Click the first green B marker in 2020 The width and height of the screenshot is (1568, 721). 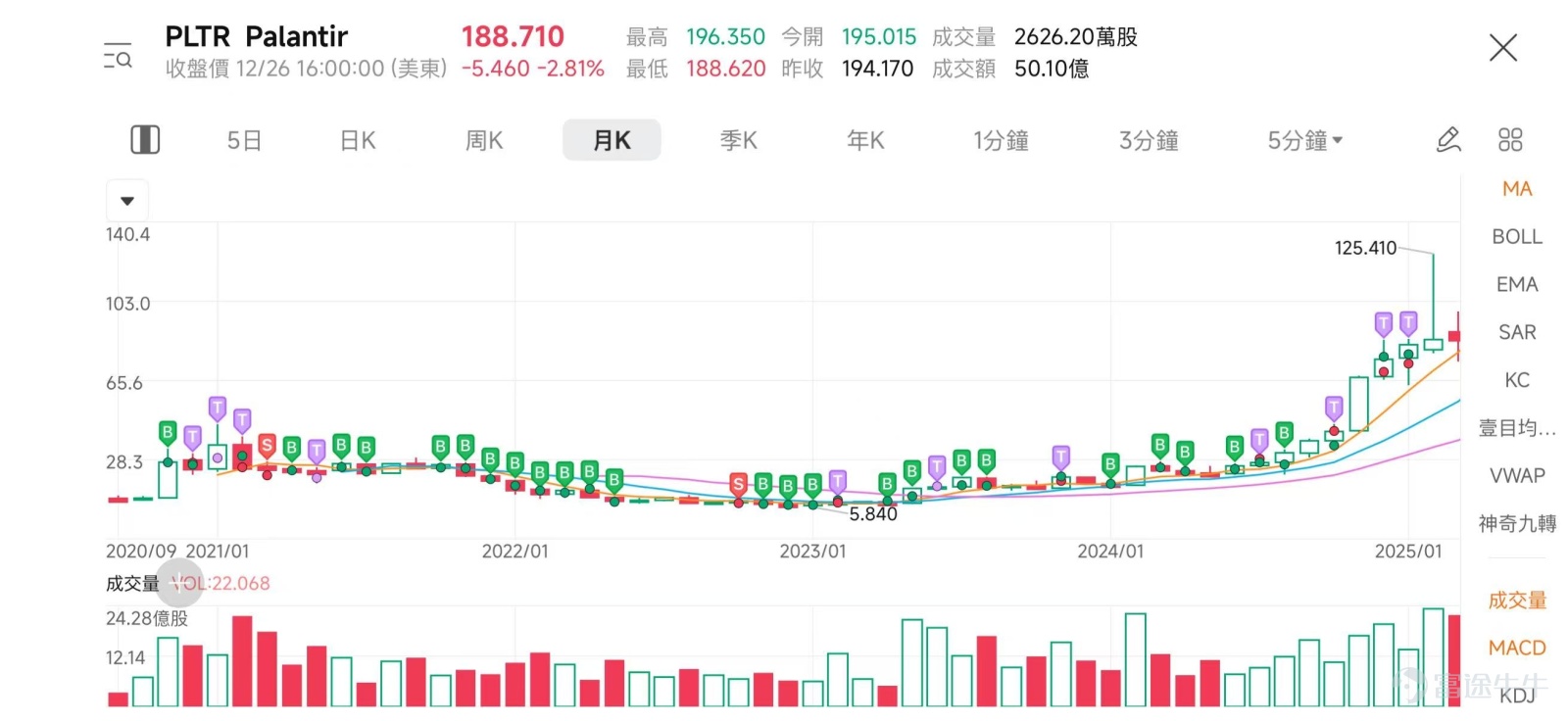click(168, 433)
